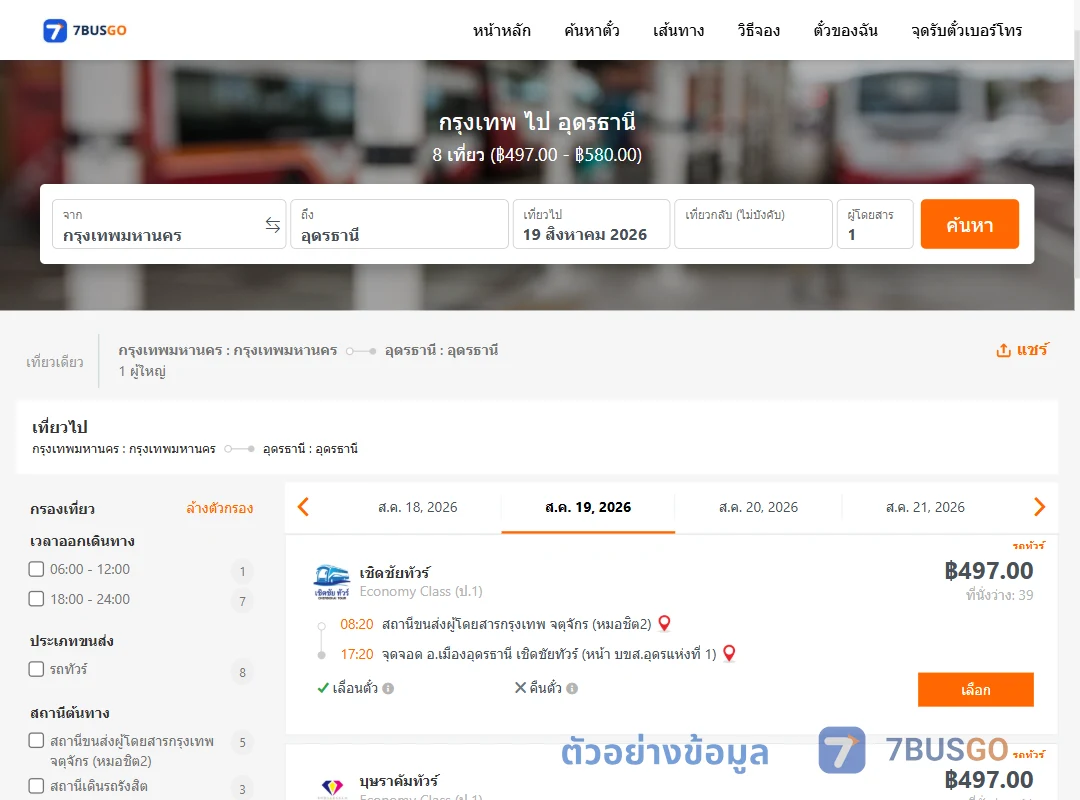Click Economy Class (ป.1) under เชิดชัยทัวร์
Image resolution: width=1080 pixels, height=800 pixels.
click(421, 591)
